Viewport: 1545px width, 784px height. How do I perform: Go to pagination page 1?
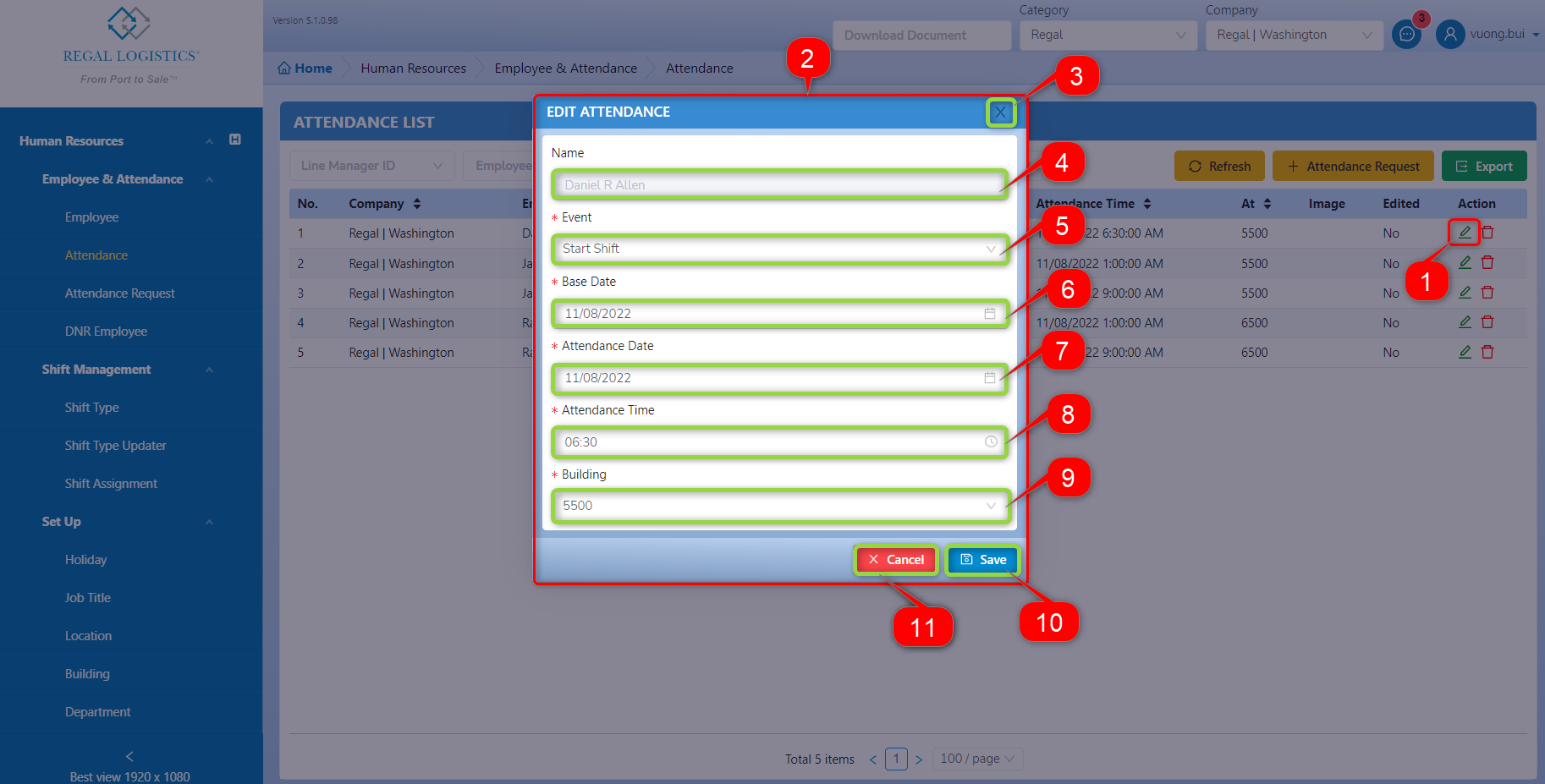896,759
